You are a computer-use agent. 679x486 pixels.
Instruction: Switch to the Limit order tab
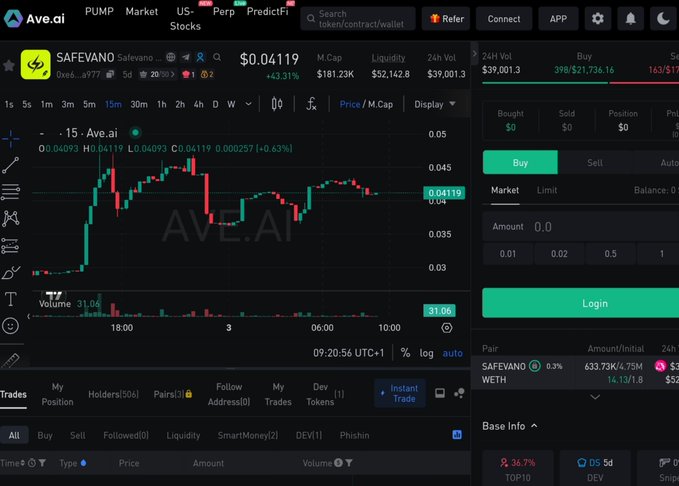point(547,190)
